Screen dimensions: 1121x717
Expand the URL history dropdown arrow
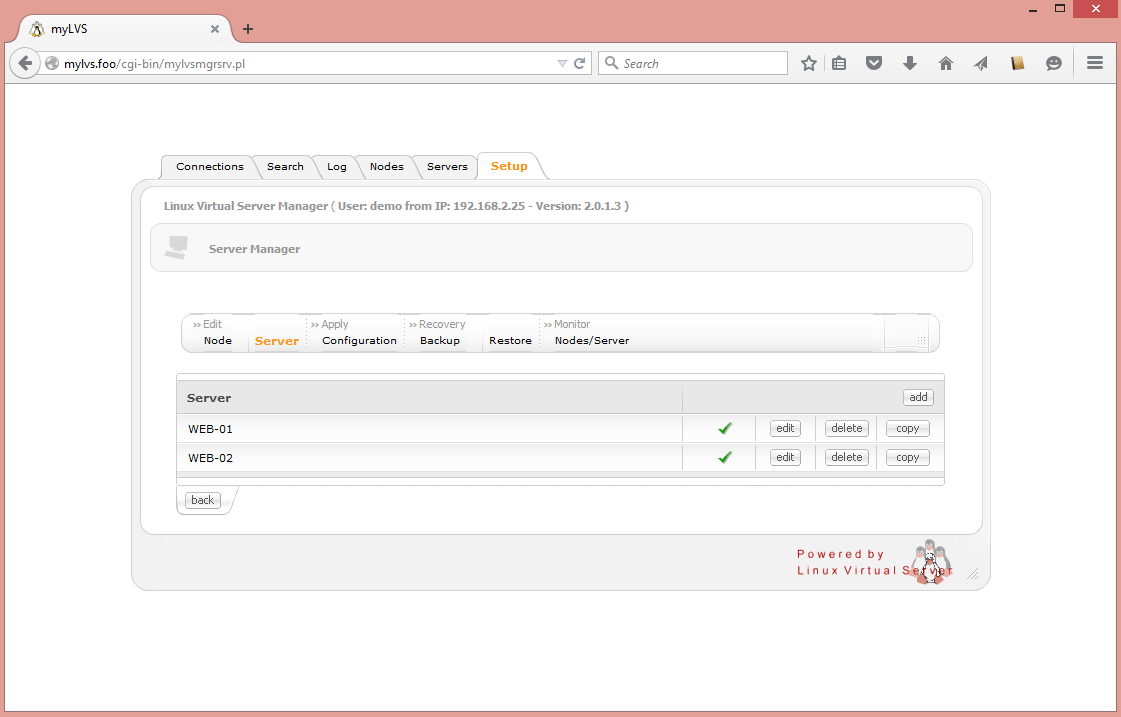coord(562,63)
